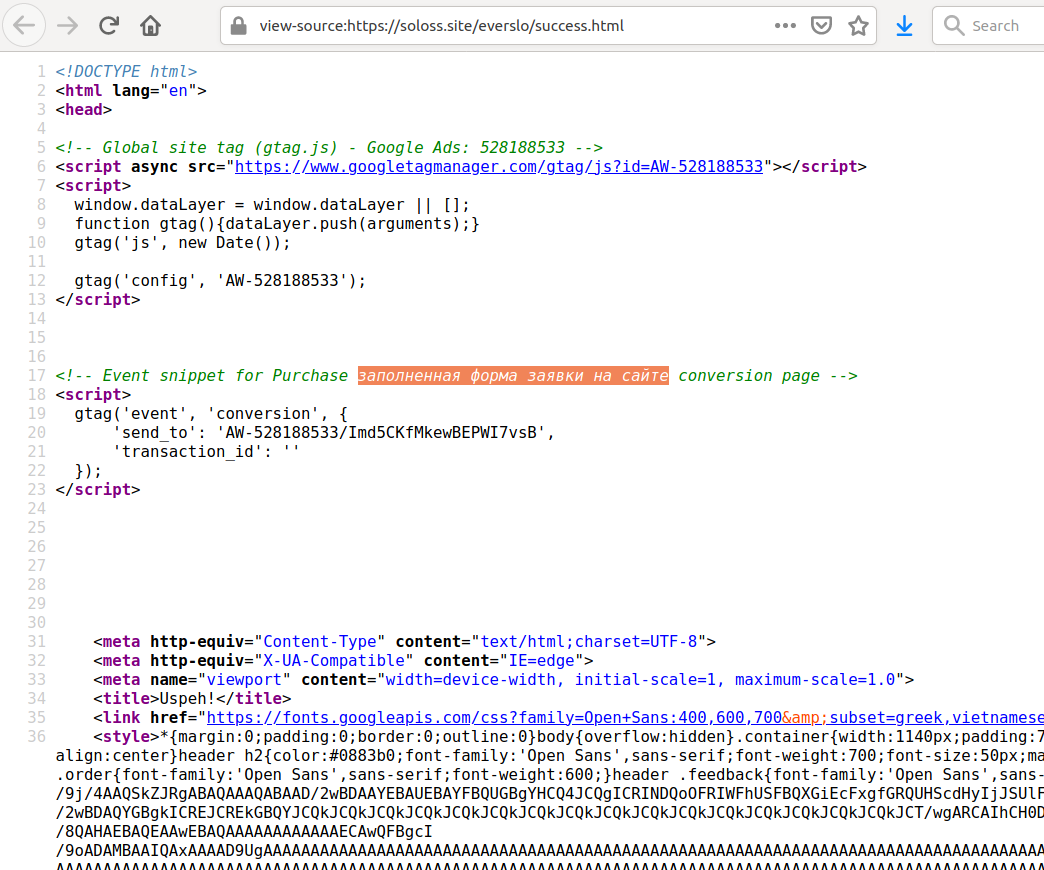The image size is (1044, 870).
Task: Click the highlighted Russian text in the comment
Action: coord(513,375)
